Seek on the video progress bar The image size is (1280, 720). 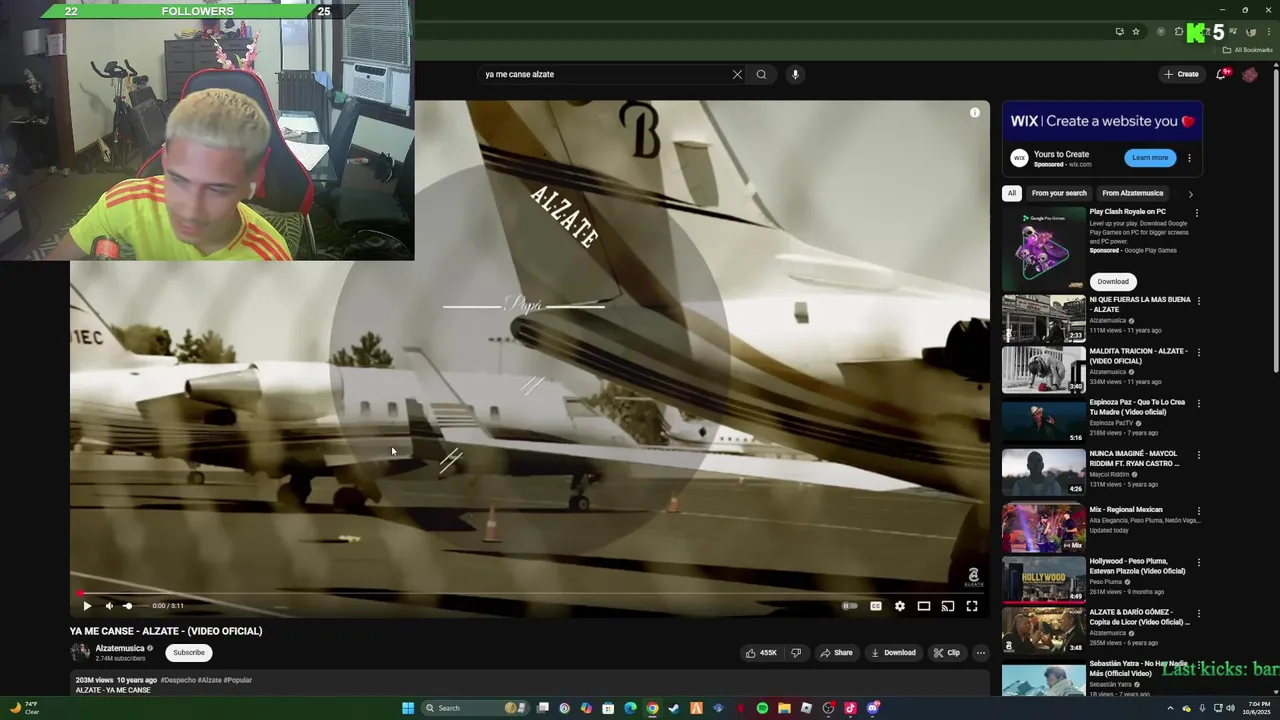(x=530, y=593)
